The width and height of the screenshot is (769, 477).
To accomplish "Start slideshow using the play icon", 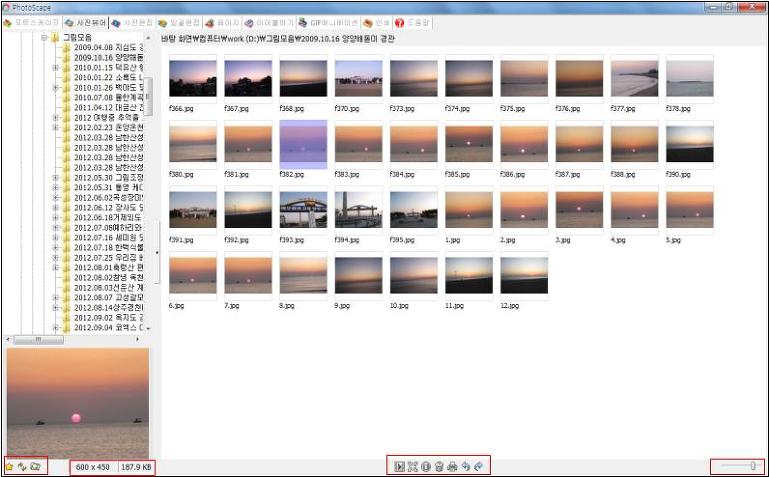I will pos(399,466).
